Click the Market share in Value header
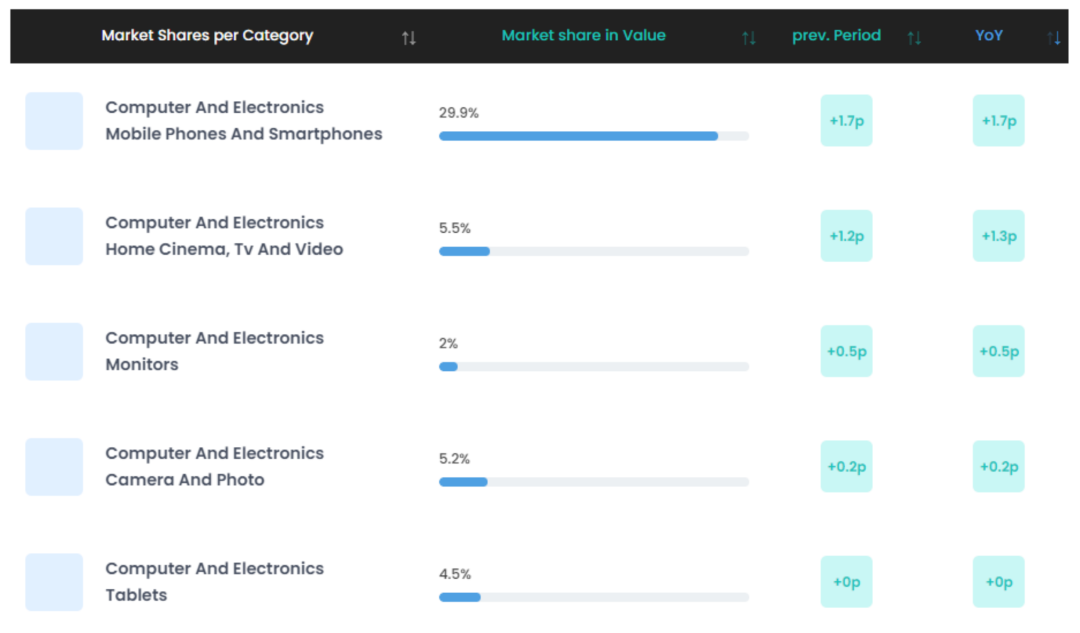Image resolution: width=1080 pixels, height=633 pixels. 583,35
